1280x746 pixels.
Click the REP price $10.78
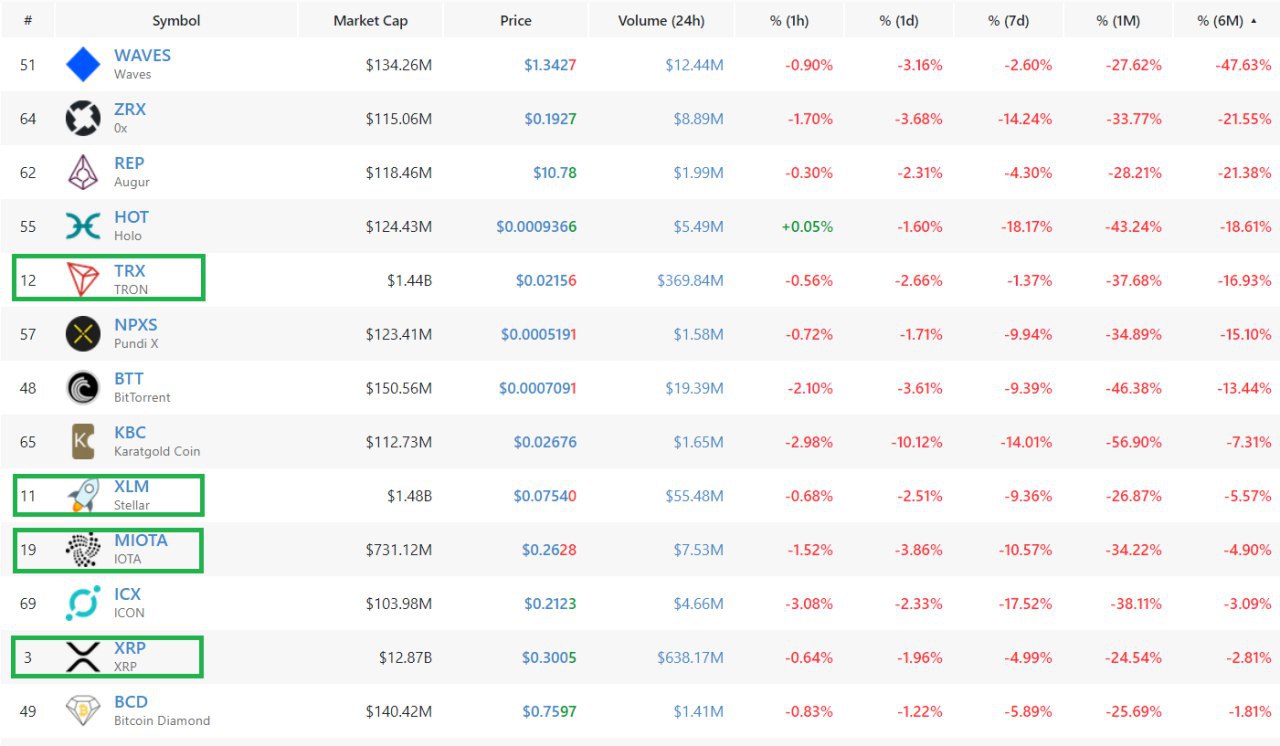coord(555,173)
